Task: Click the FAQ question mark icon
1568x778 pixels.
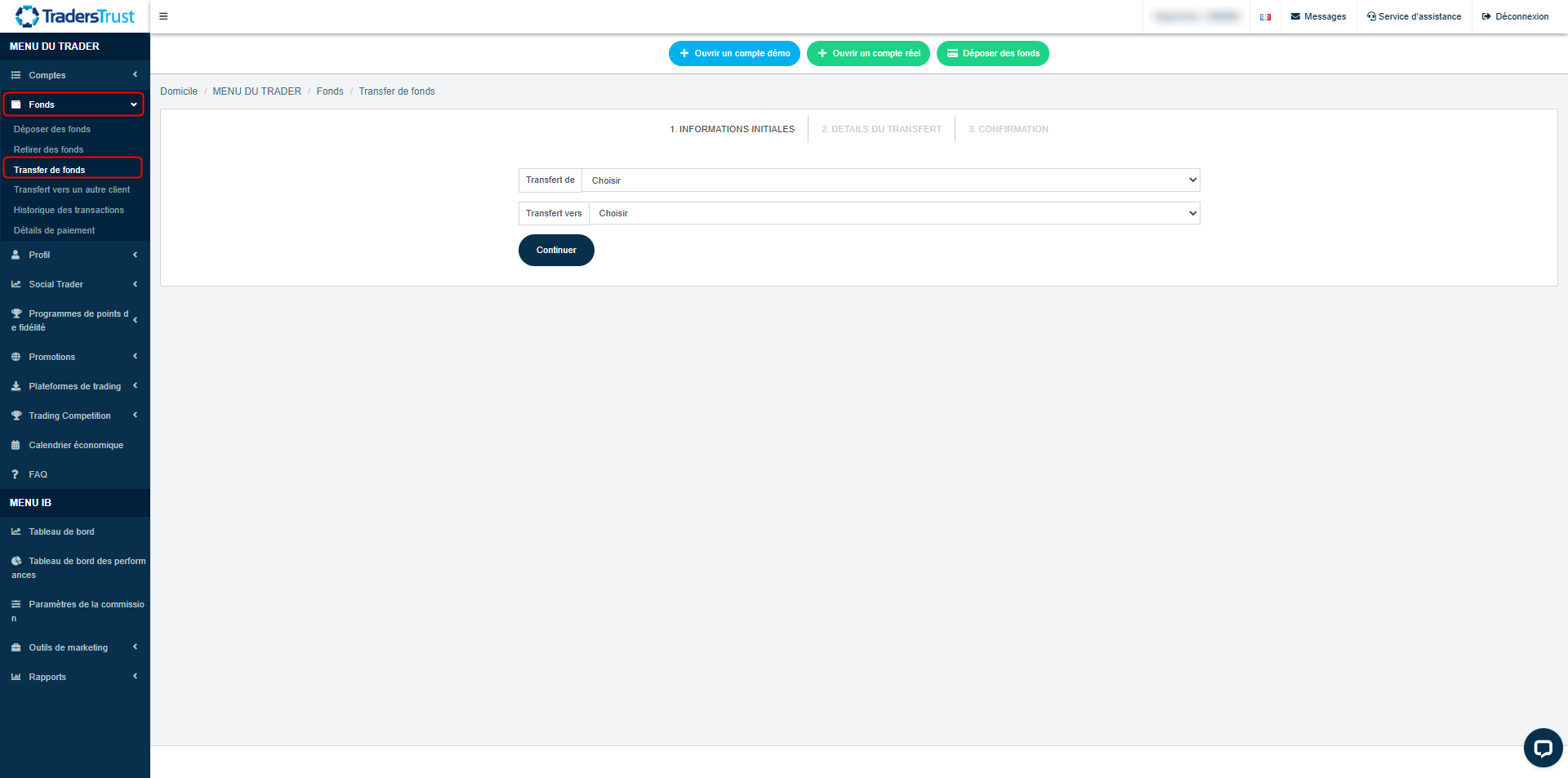Action: point(16,474)
